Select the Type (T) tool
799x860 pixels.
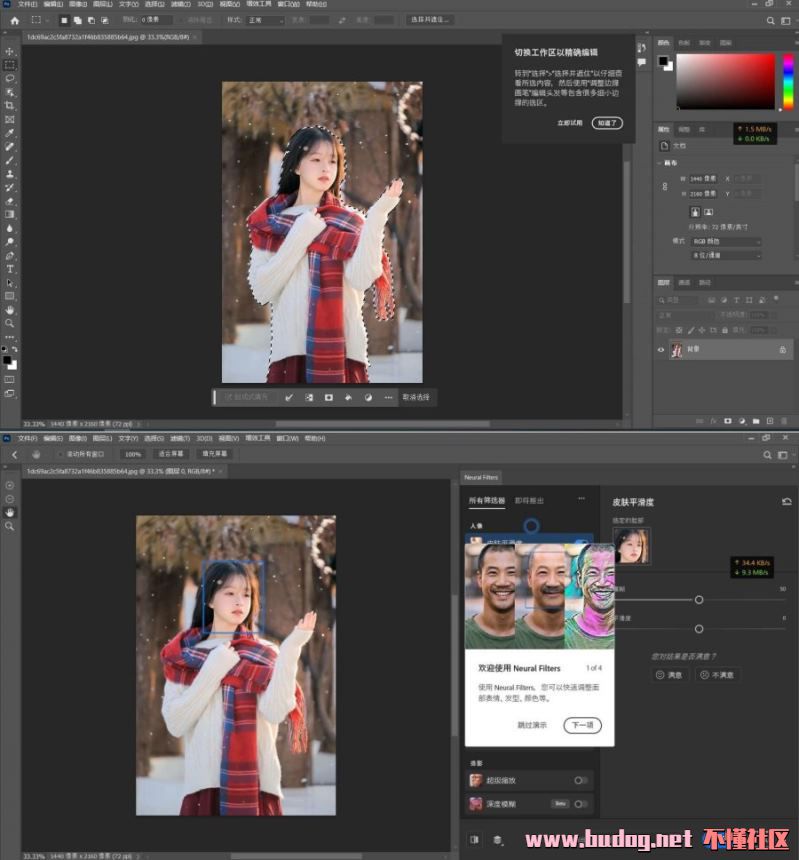(10, 269)
